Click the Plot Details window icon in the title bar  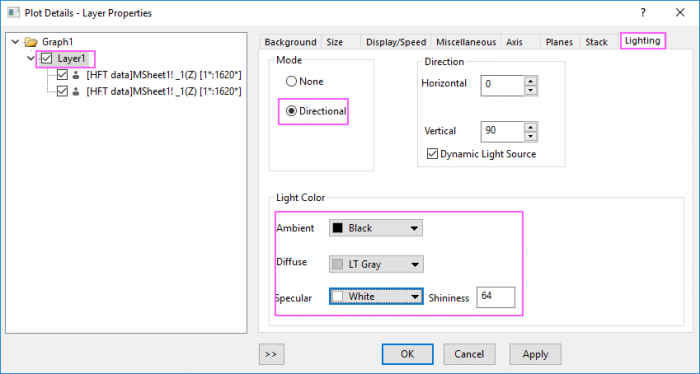(13, 12)
